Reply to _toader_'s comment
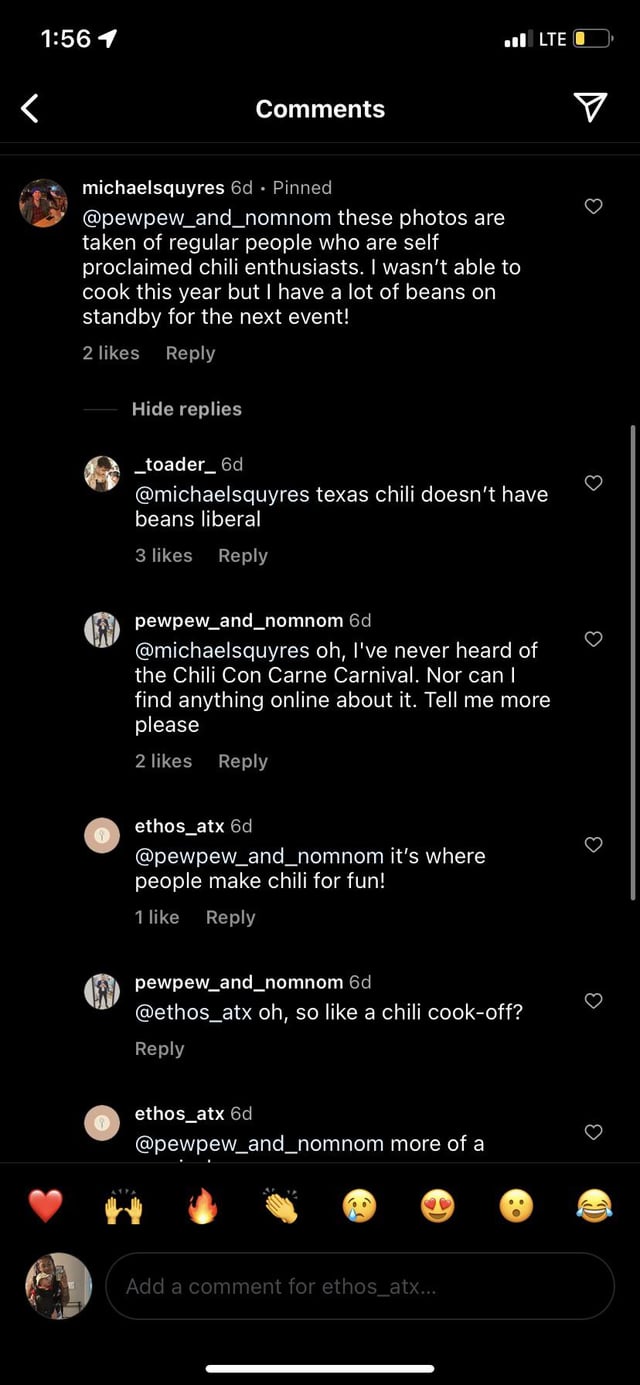This screenshot has height=1385, width=640. coord(243,556)
